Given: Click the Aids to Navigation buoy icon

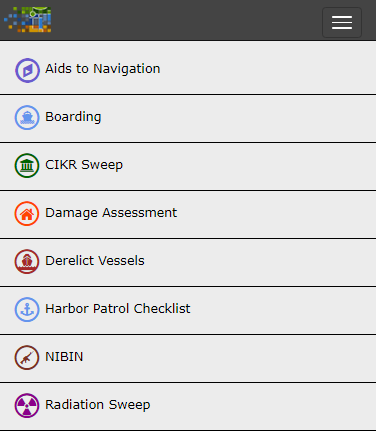Looking at the screenshot, I should [27, 70].
